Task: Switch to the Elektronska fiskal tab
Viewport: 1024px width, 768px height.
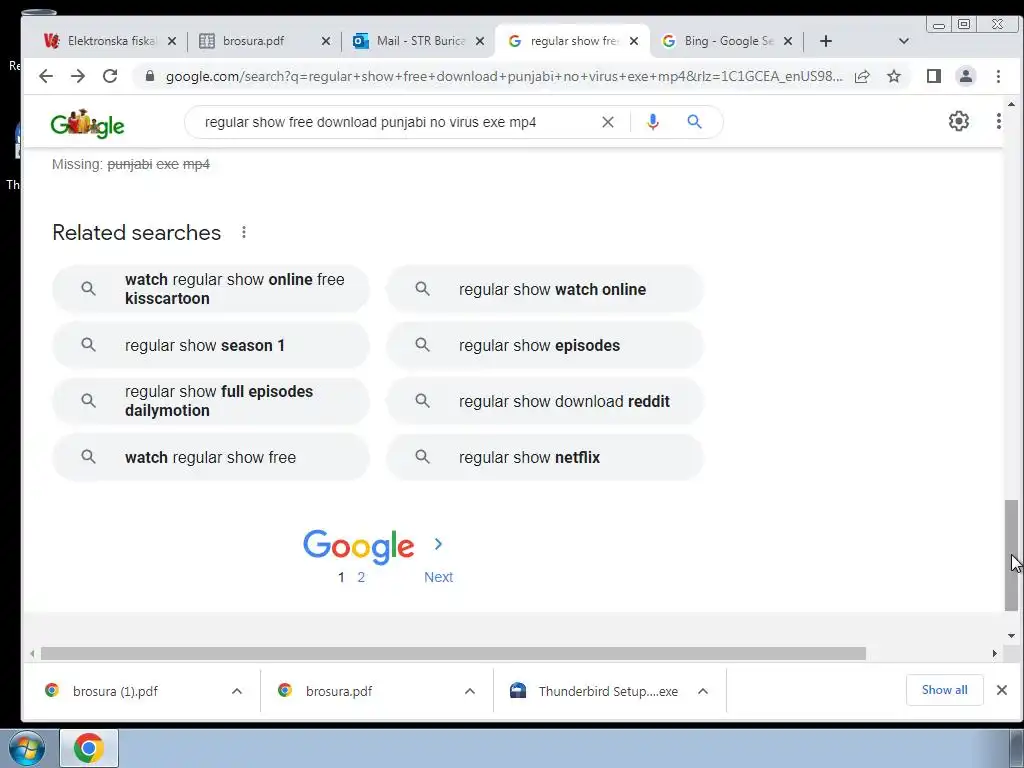Action: [x=110, y=41]
